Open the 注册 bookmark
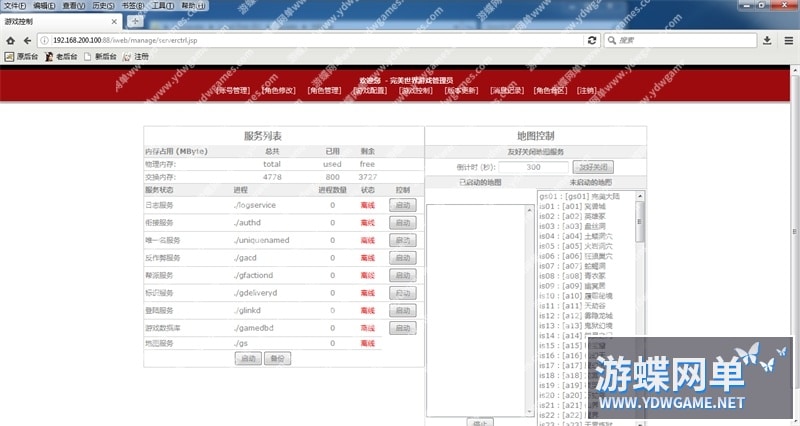 pyautogui.click(x=136, y=57)
